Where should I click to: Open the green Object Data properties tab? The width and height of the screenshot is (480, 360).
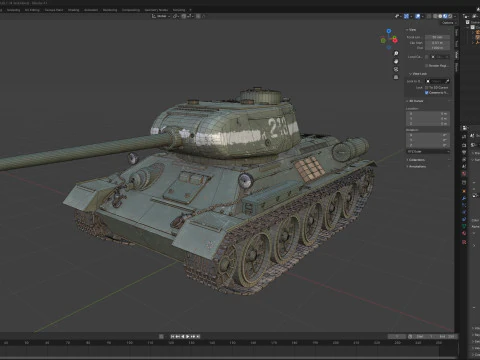464,226
